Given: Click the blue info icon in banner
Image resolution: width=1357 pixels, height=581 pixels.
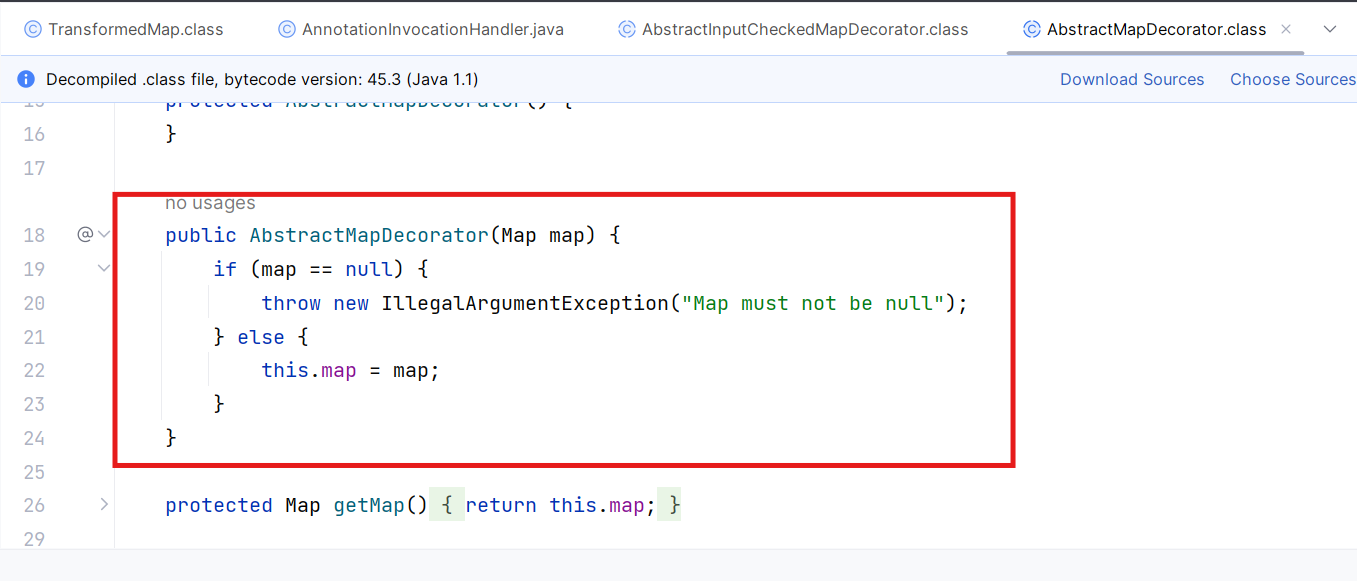Looking at the screenshot, I should pos(26,79).
